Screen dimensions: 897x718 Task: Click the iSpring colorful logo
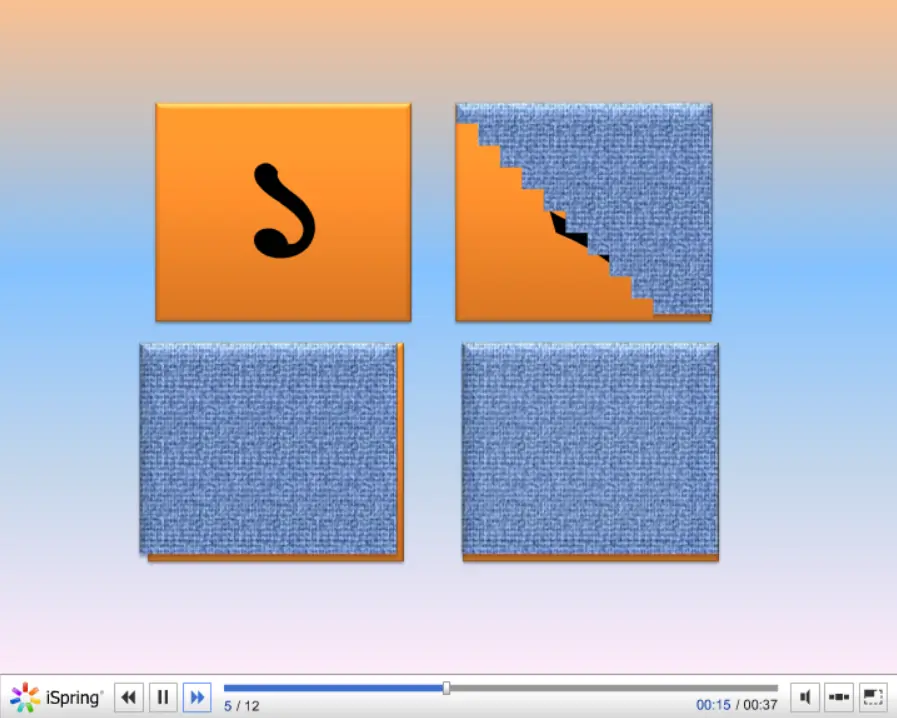click(x=25, y=697)
